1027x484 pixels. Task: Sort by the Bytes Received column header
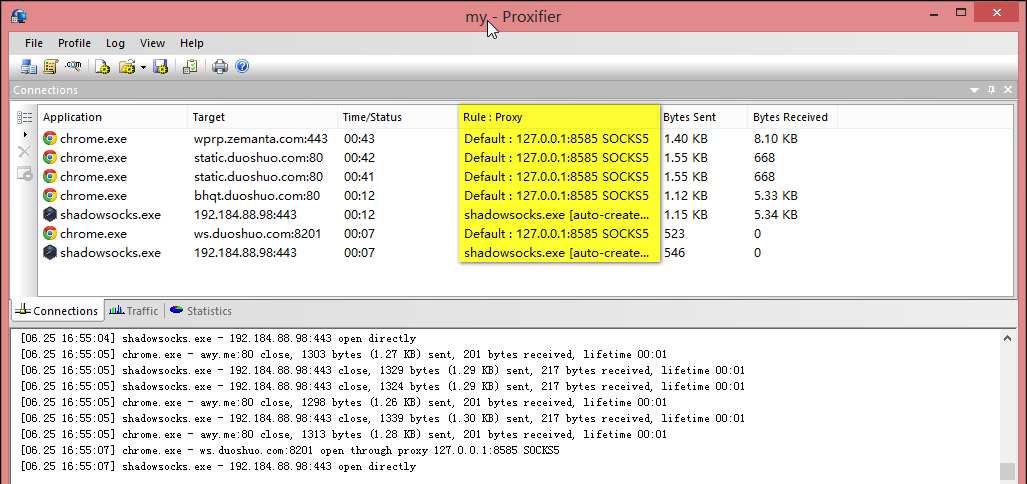point(793,117)
